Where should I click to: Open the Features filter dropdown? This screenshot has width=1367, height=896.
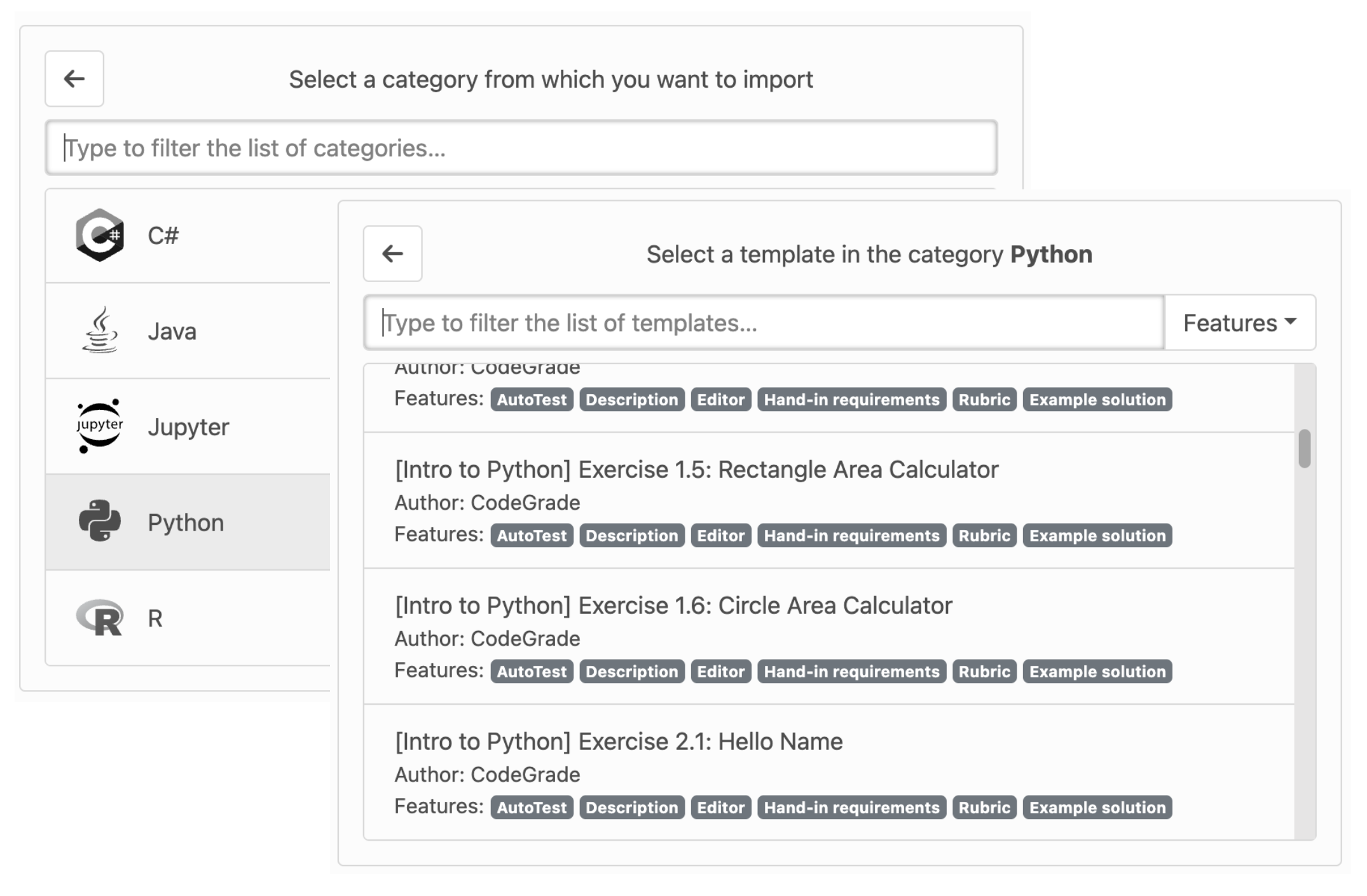pyautogui.click(x=1239, y=323)
